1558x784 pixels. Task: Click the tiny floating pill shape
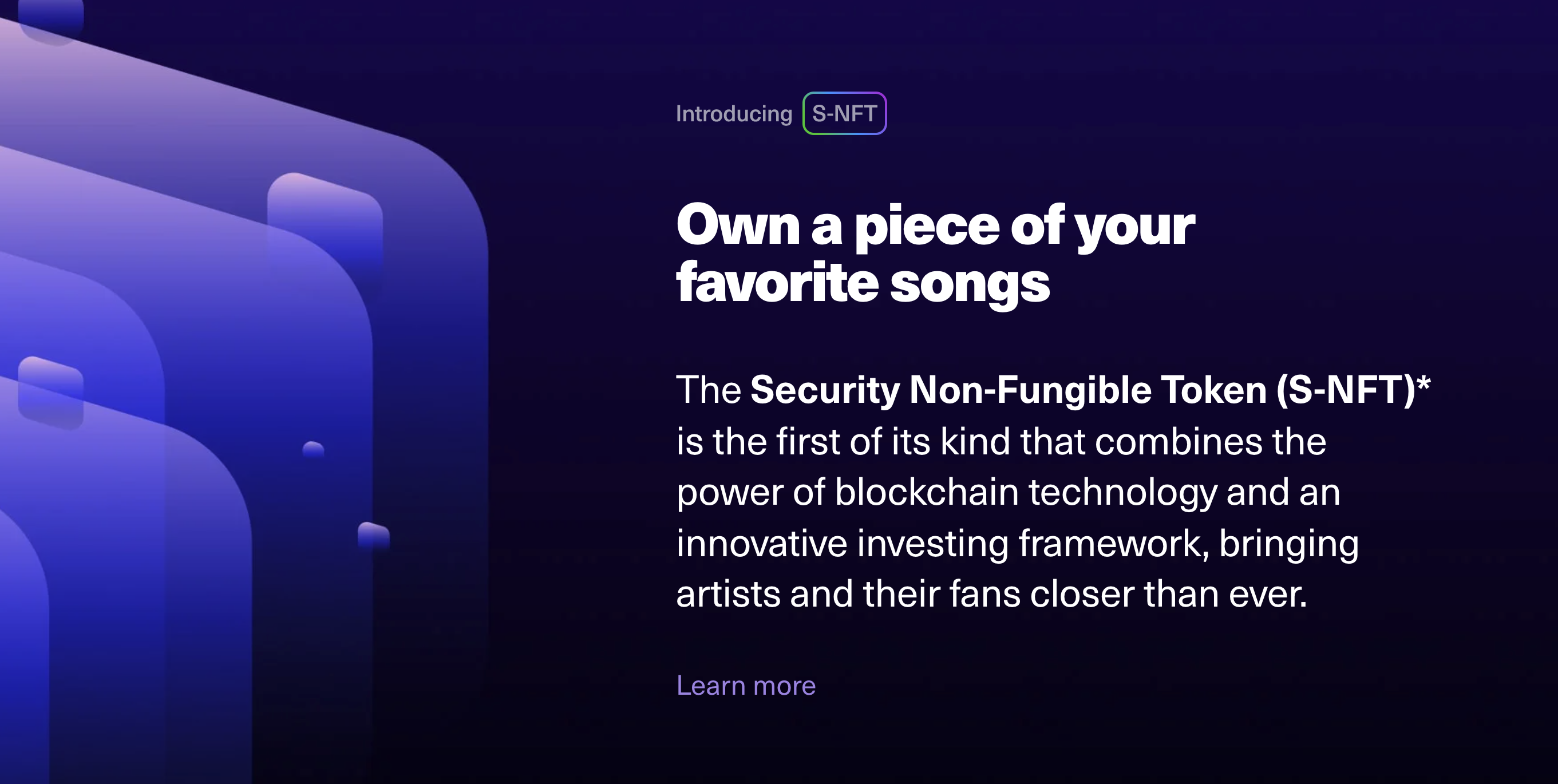[x=313, y=449]
